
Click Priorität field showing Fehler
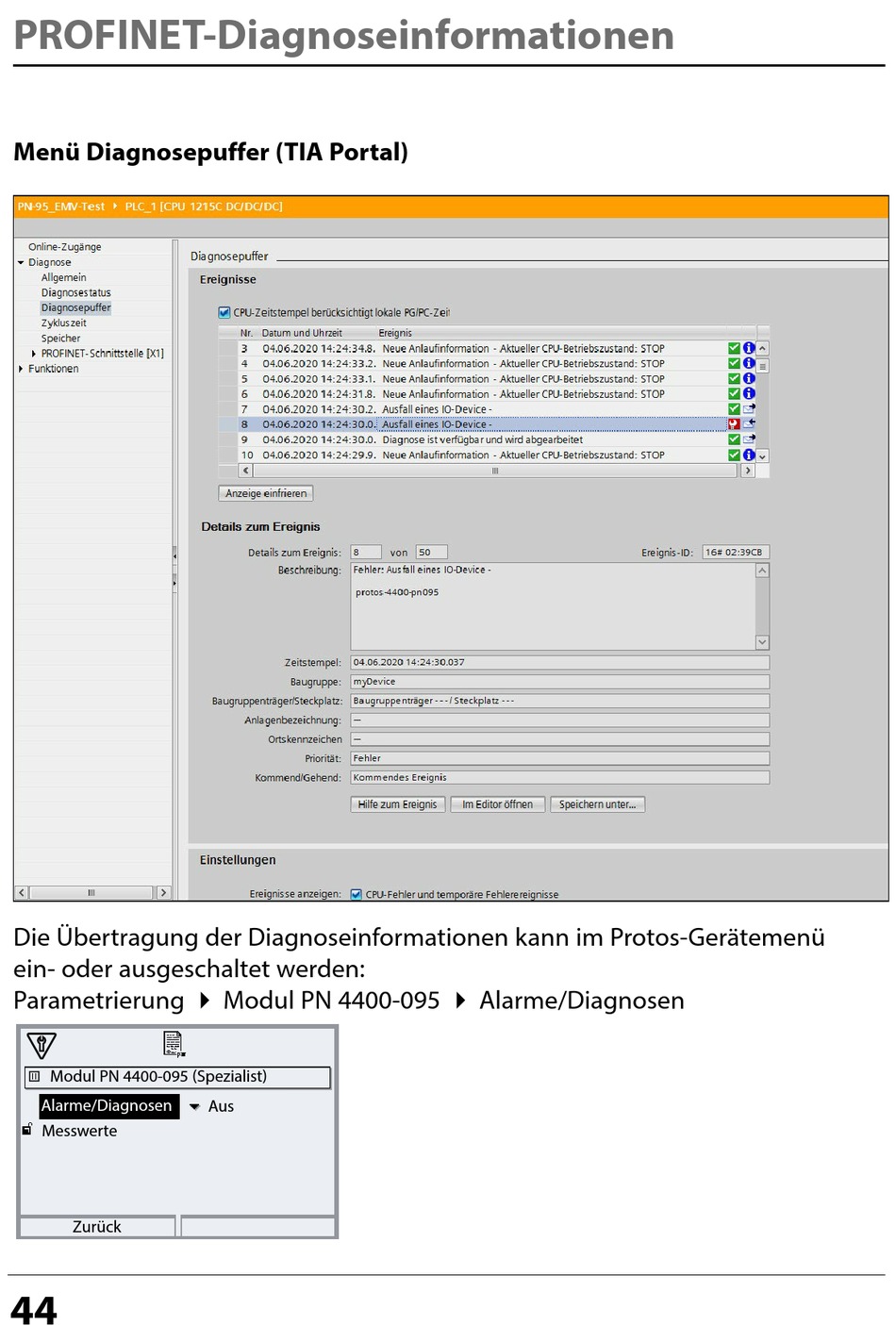(560, 758)
